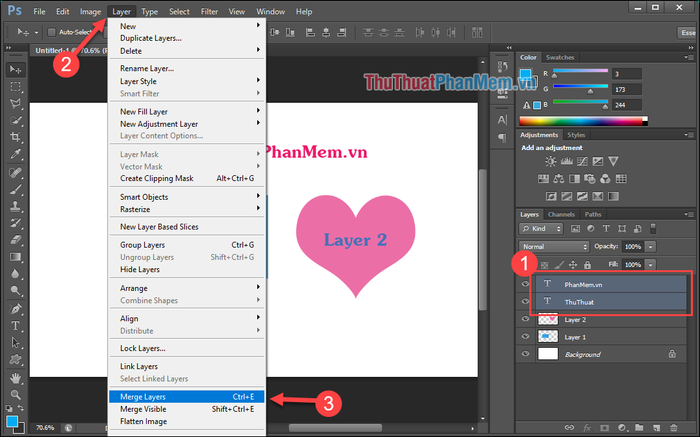Select the Healing Brush tool
This screenshot has height=437, width=700.
16,172
